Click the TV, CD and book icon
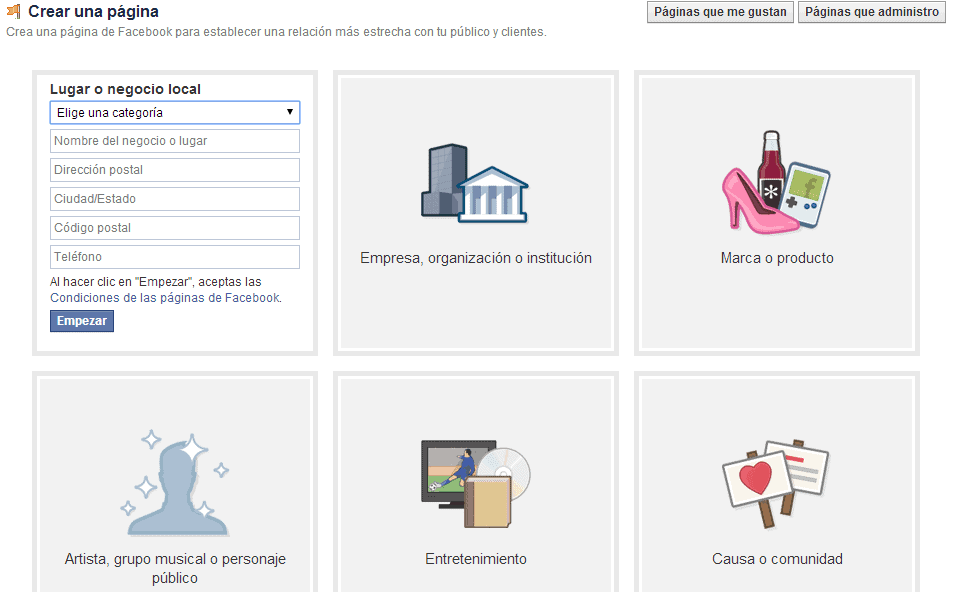The height and width of the screenshot is (592, 954). point(476,484)
